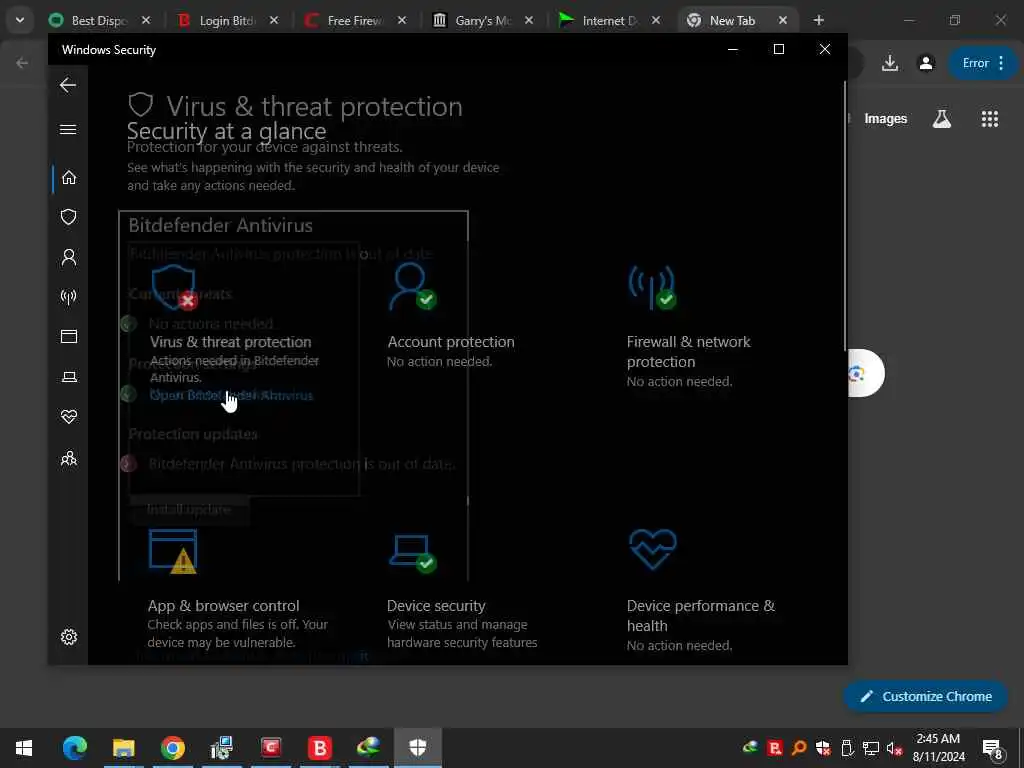Open Virus & threat protection from sidebar shield
This screenshot has width=1024, height=768.
pyautogui.click(x=69, y=217)
